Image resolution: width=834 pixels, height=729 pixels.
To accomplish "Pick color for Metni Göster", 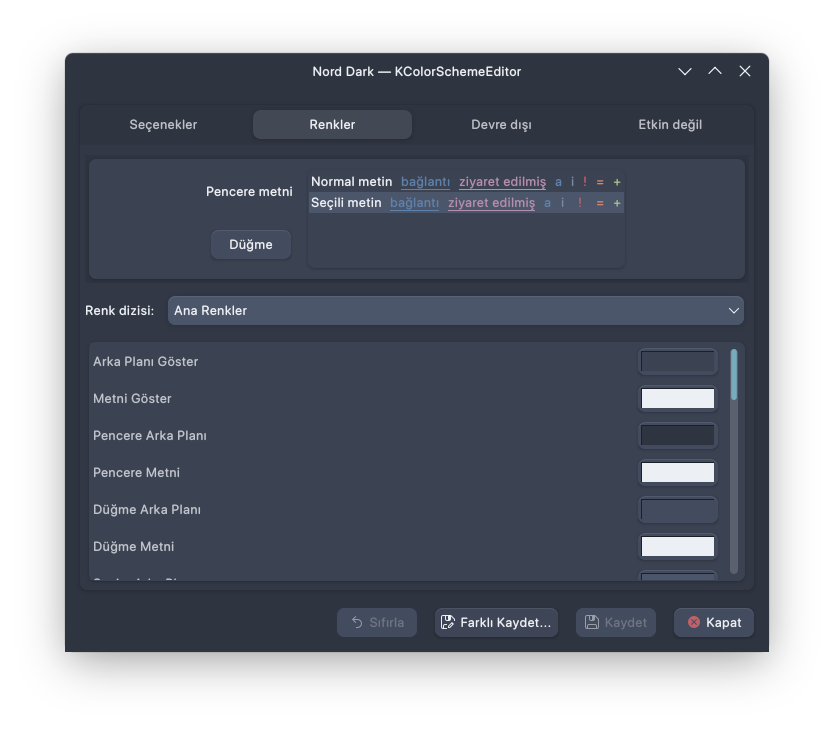I will (678, 399).
